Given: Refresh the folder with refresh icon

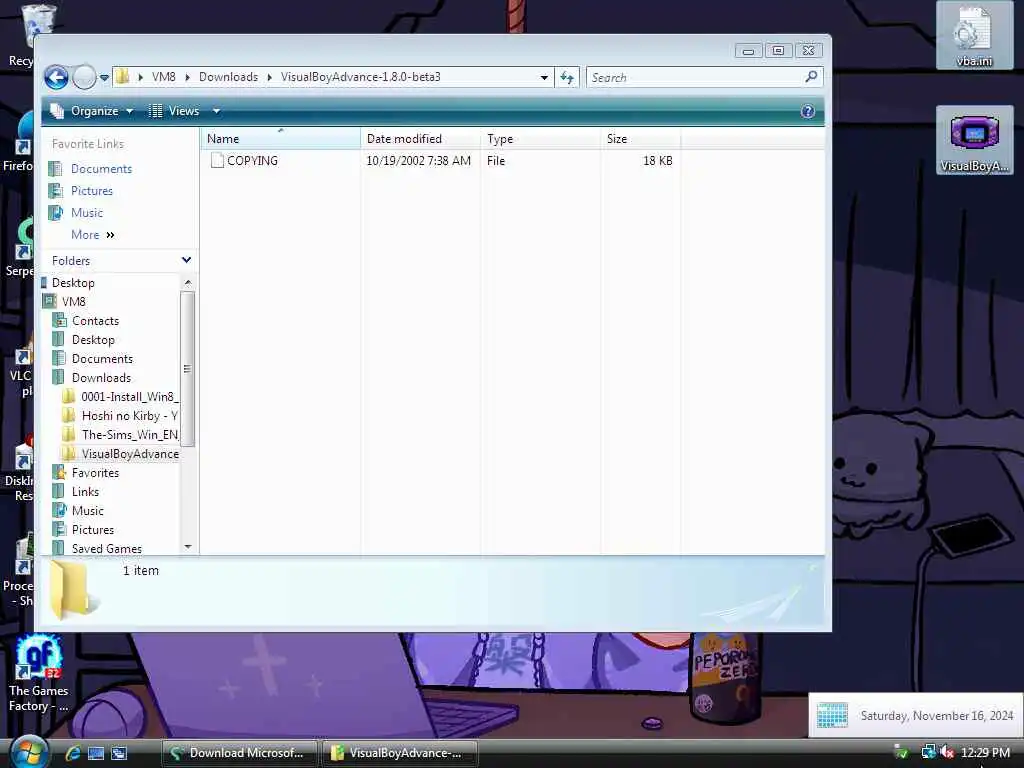Looking at the screenshot, I should point(567,78).
